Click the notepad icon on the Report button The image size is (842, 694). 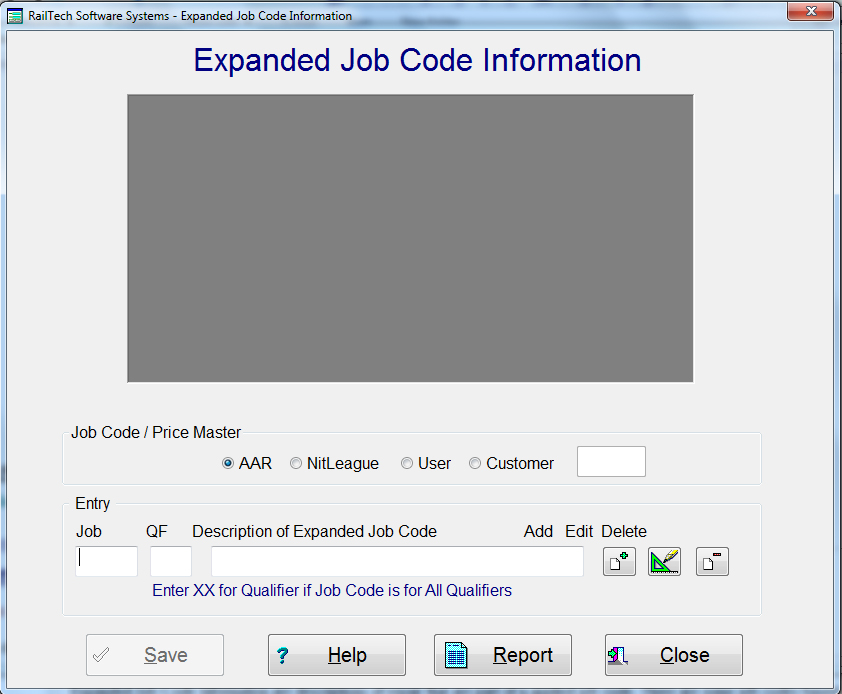pyautogui.click(x=458, y=655)
